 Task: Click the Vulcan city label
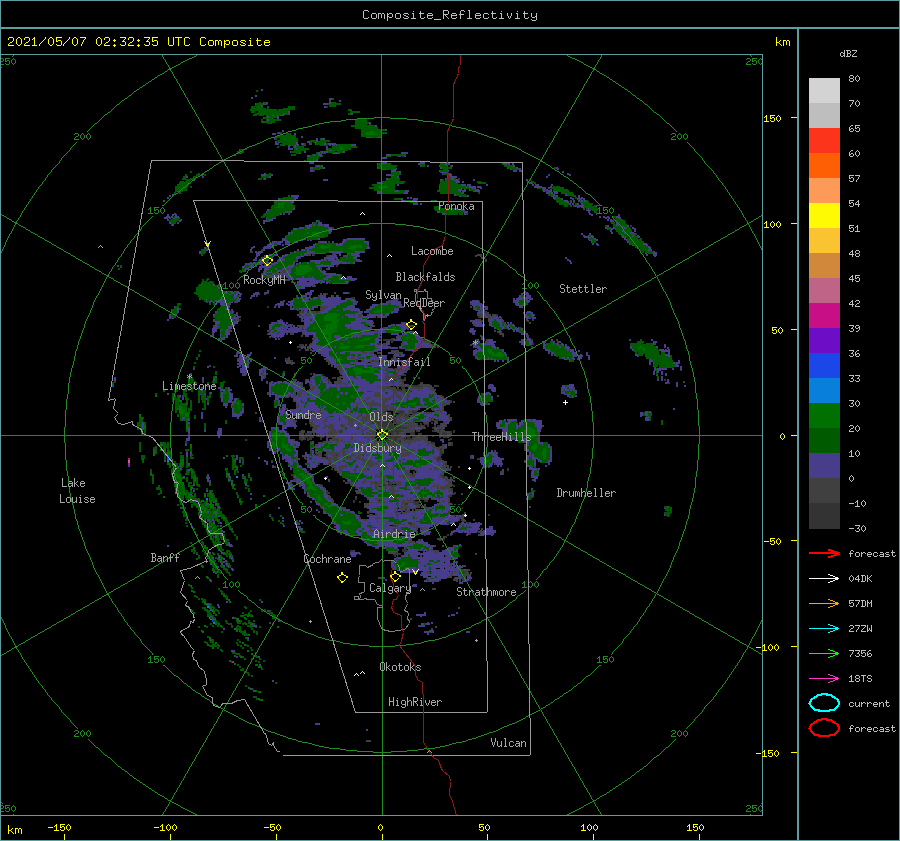pyautogui.click(x=509, y=743)
